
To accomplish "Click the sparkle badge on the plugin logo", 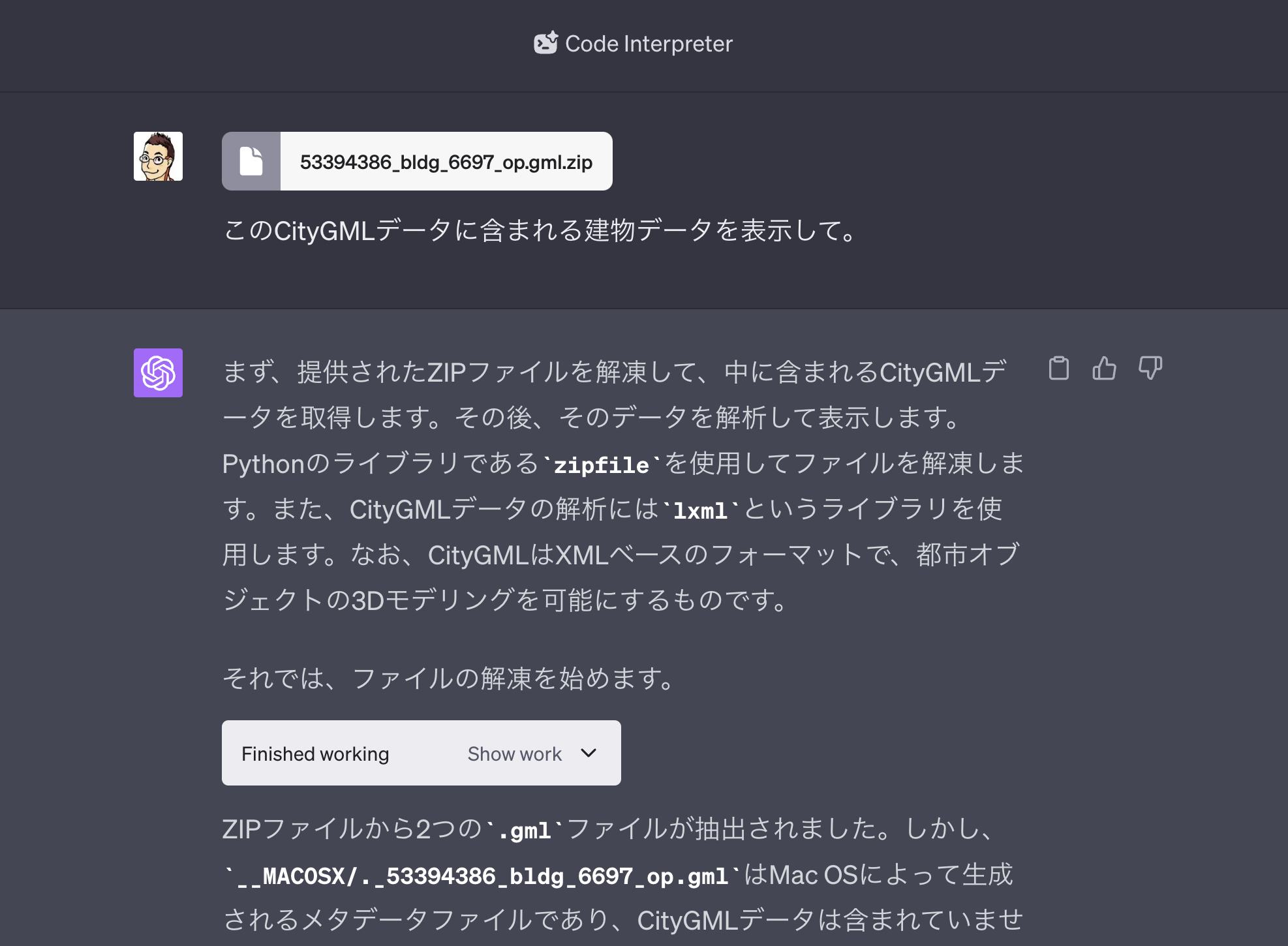I will [553, 35].
